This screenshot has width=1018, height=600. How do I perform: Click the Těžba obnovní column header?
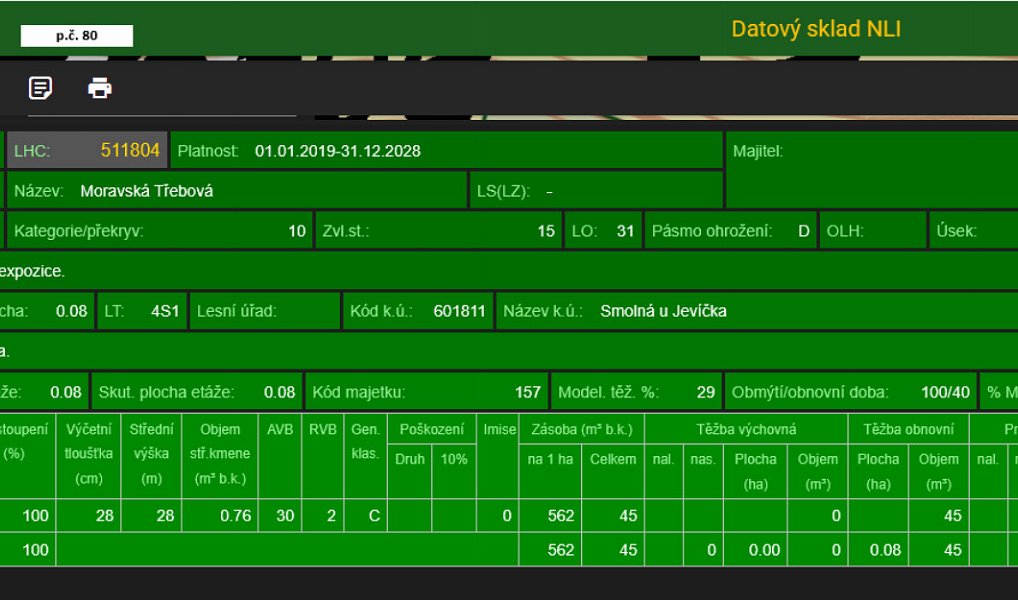click(x=908, y=430)
